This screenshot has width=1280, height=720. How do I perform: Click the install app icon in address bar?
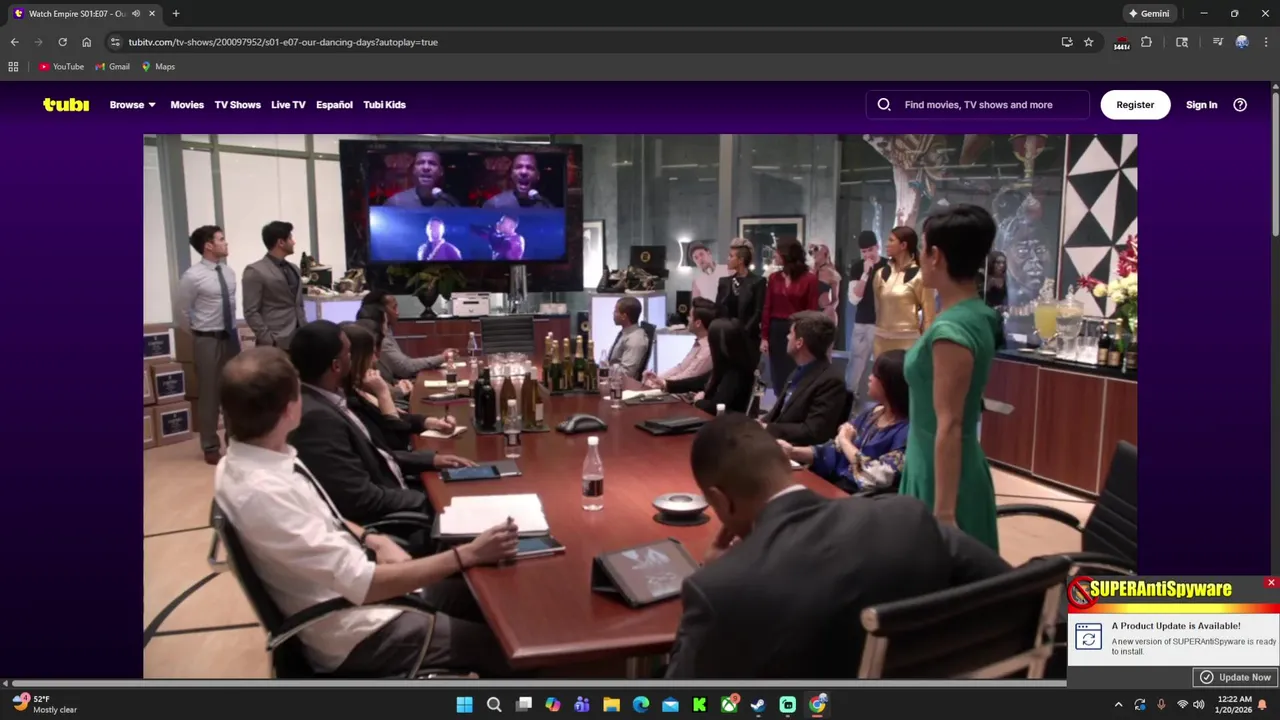tap(1067, 42)
